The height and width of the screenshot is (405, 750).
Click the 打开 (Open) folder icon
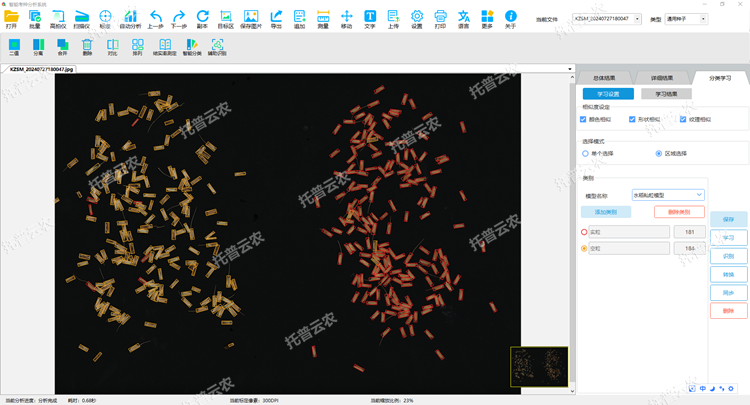(x=12, y=17)
